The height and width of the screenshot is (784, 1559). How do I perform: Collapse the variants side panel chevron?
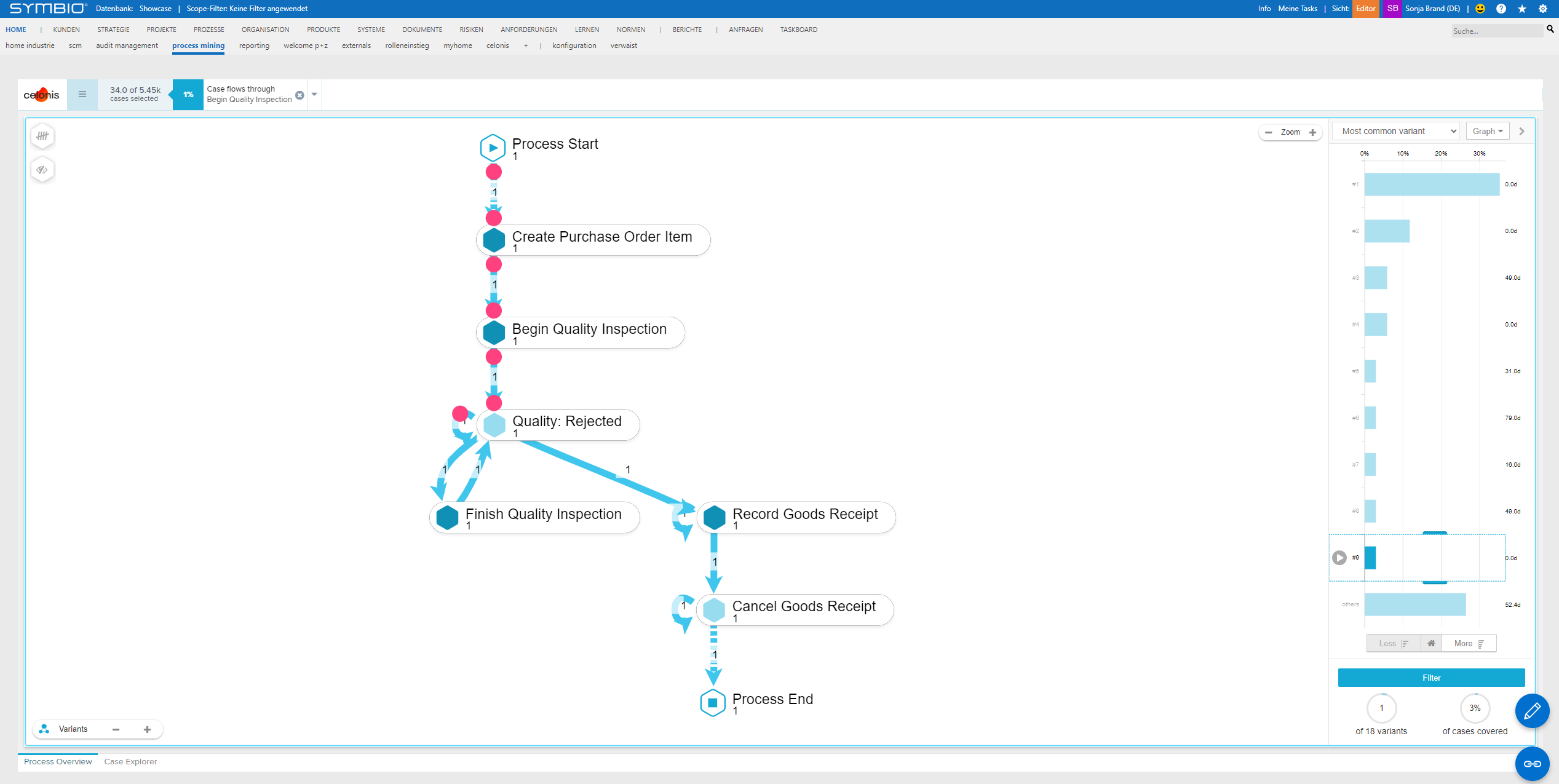1522,131
